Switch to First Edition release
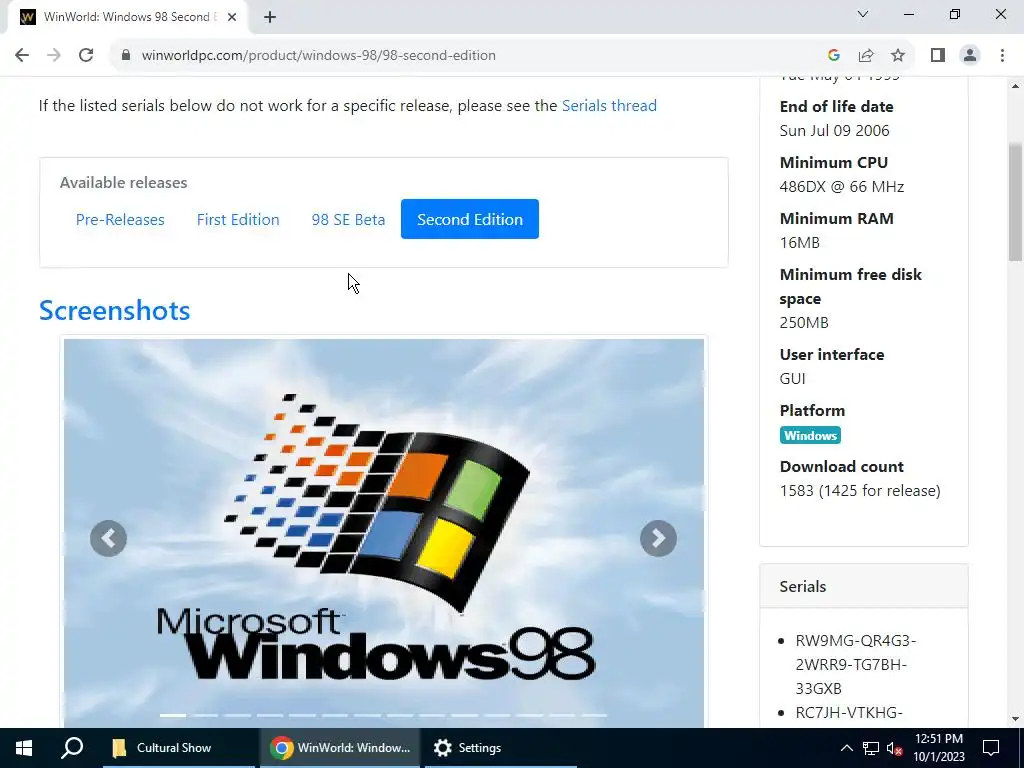 (238, 219)
